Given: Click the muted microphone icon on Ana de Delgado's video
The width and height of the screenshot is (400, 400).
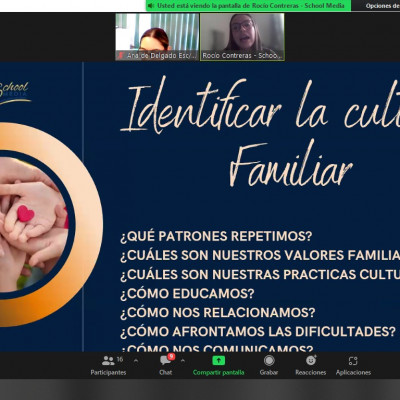Looking at the screenshot, I should (120, 55).
